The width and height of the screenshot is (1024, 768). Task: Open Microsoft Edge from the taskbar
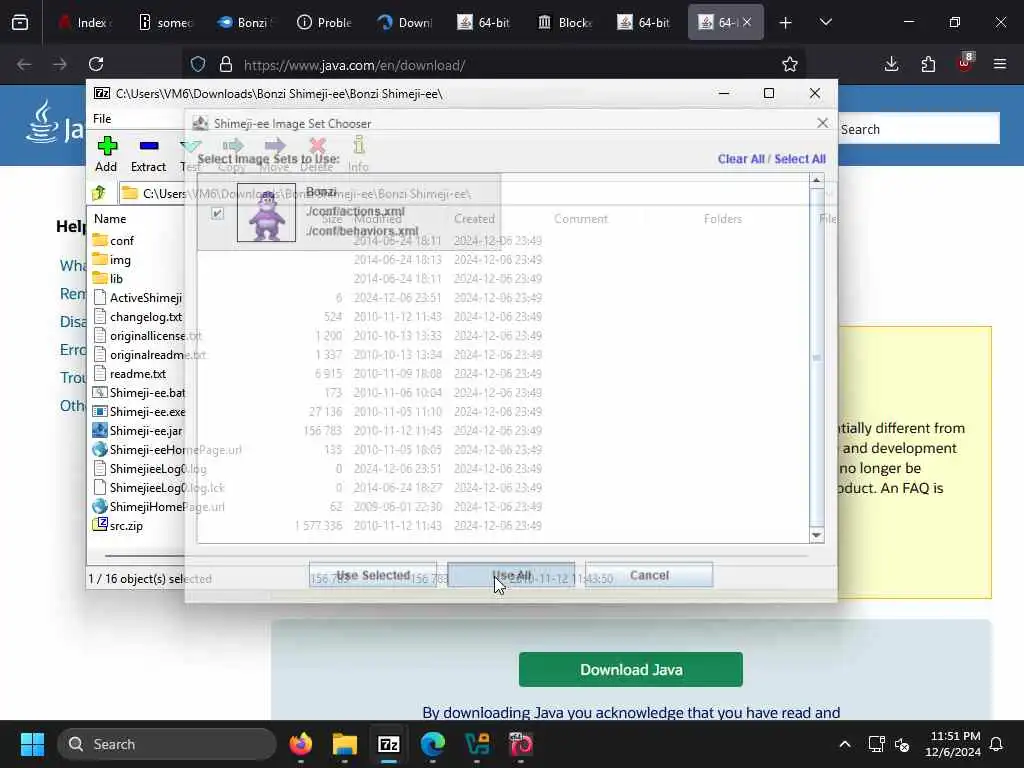(433, 743)
